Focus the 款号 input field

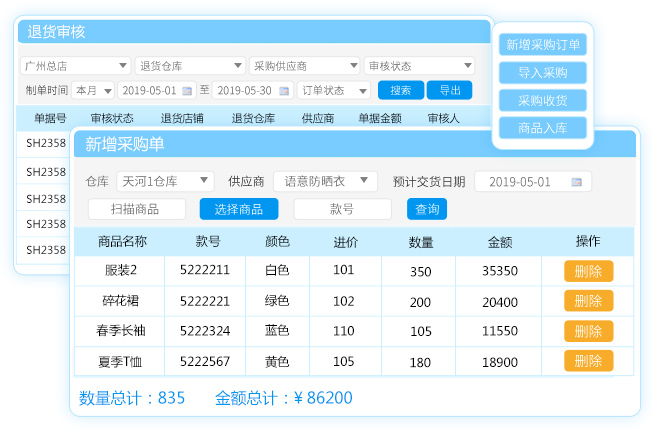tap(342, 209)
